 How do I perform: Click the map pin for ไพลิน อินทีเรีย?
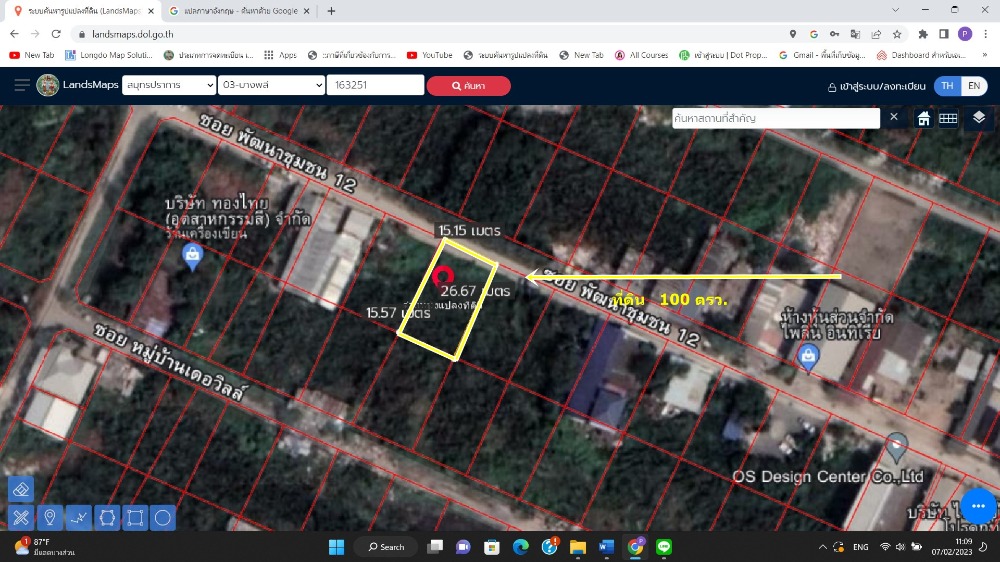[809, 357]
